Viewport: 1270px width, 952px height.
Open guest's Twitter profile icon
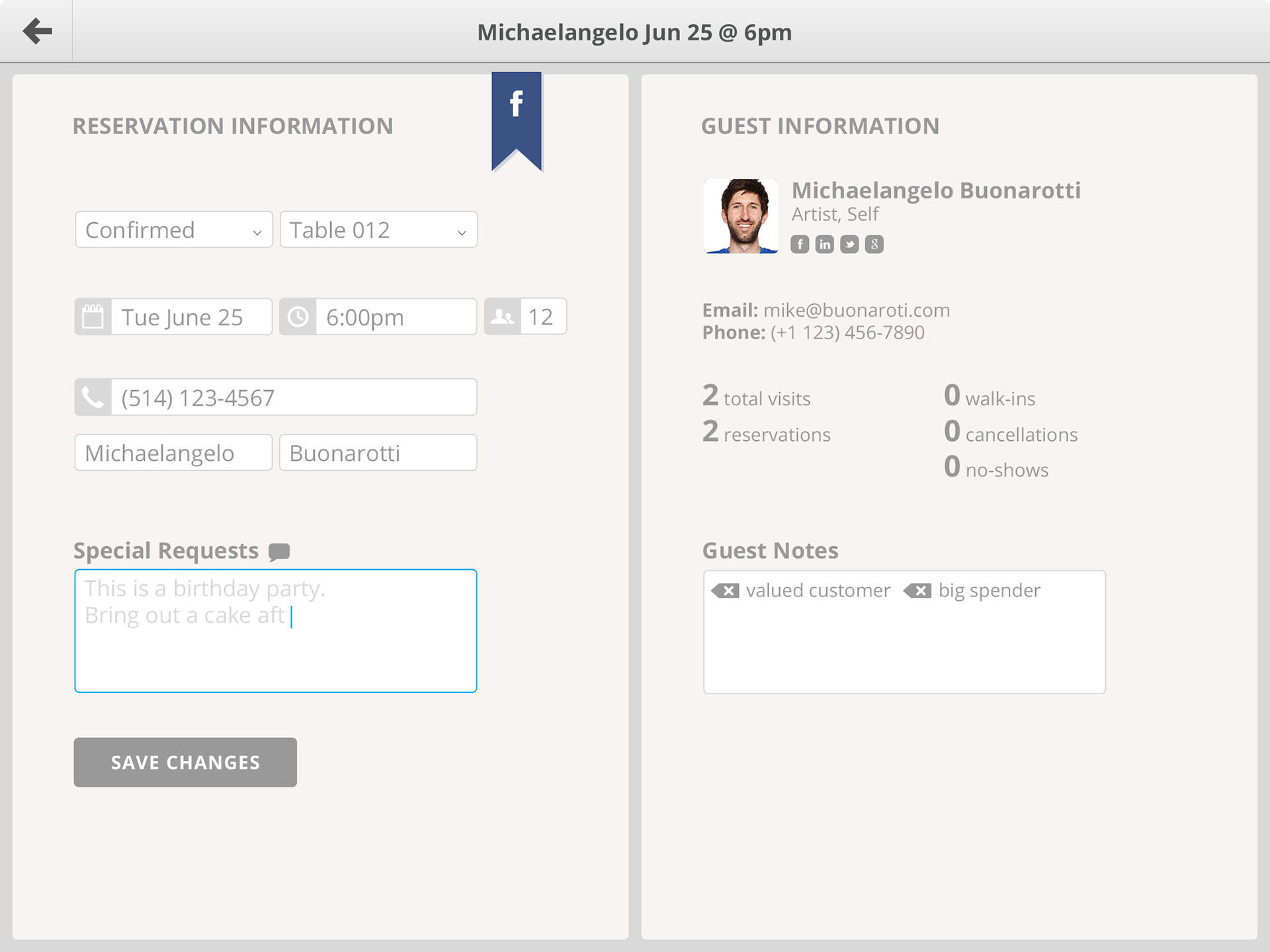(x=849, y=245)
